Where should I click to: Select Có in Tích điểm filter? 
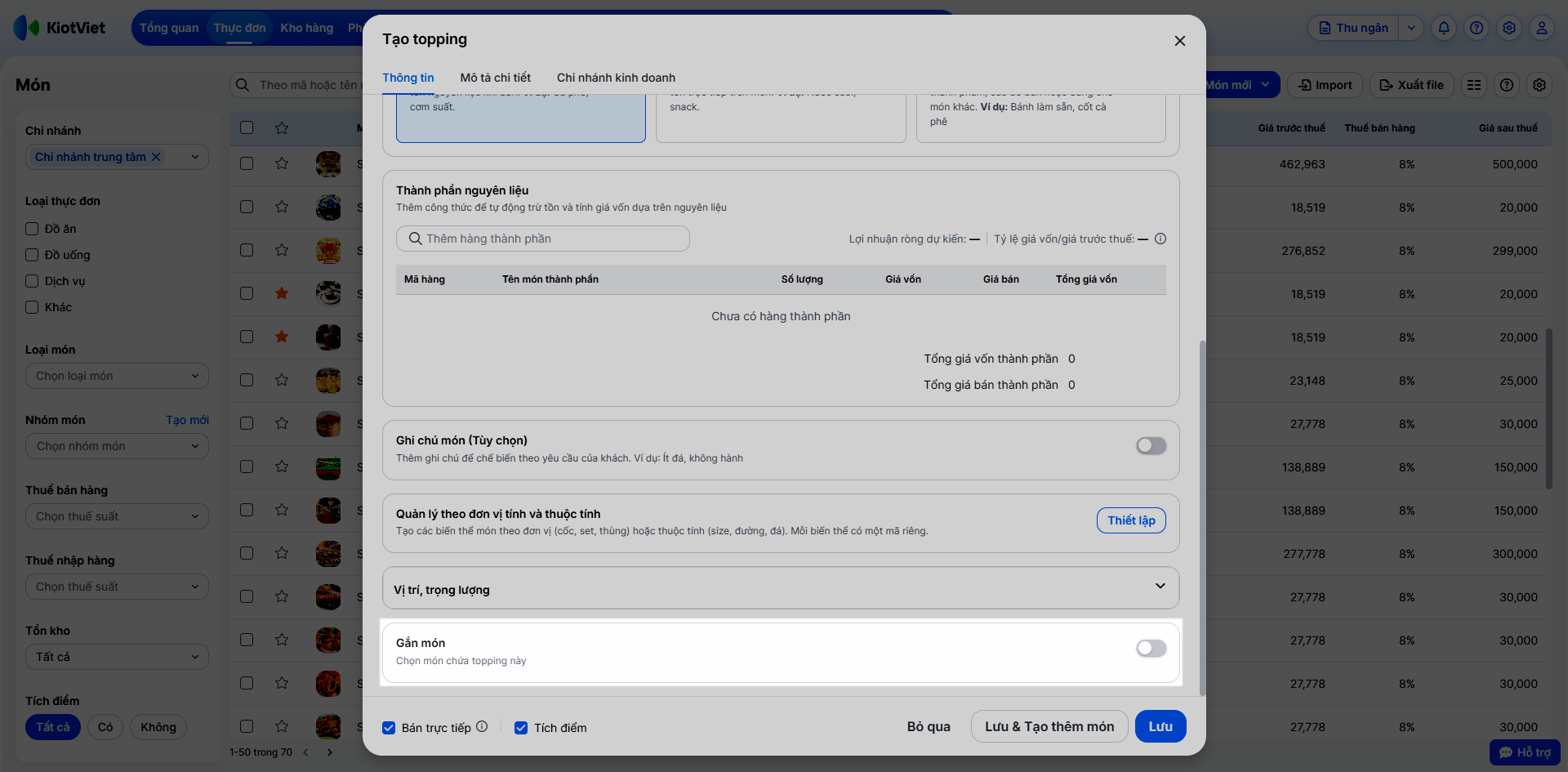click(x=105, y=727)
